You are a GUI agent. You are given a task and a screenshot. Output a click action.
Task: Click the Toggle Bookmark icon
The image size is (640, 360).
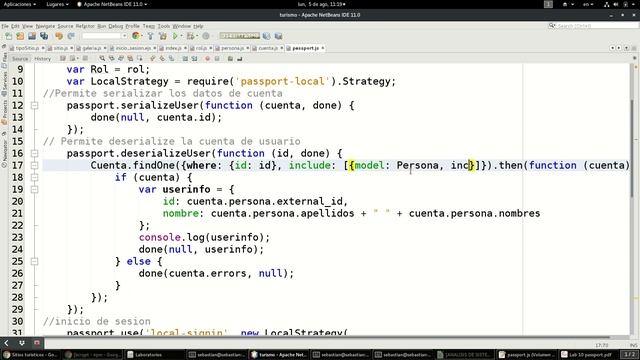171,59
